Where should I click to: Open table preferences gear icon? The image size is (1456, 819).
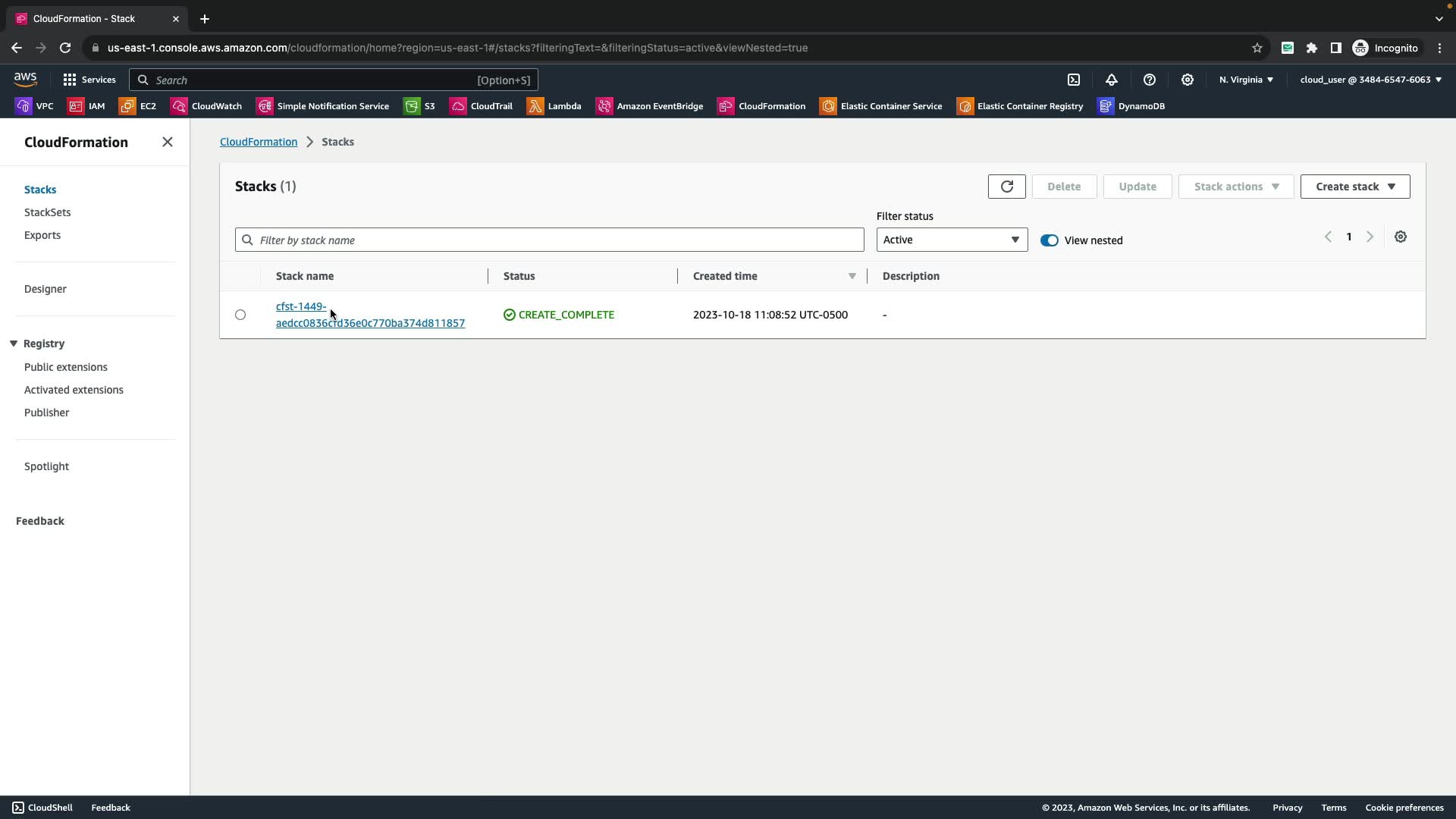1400,237
